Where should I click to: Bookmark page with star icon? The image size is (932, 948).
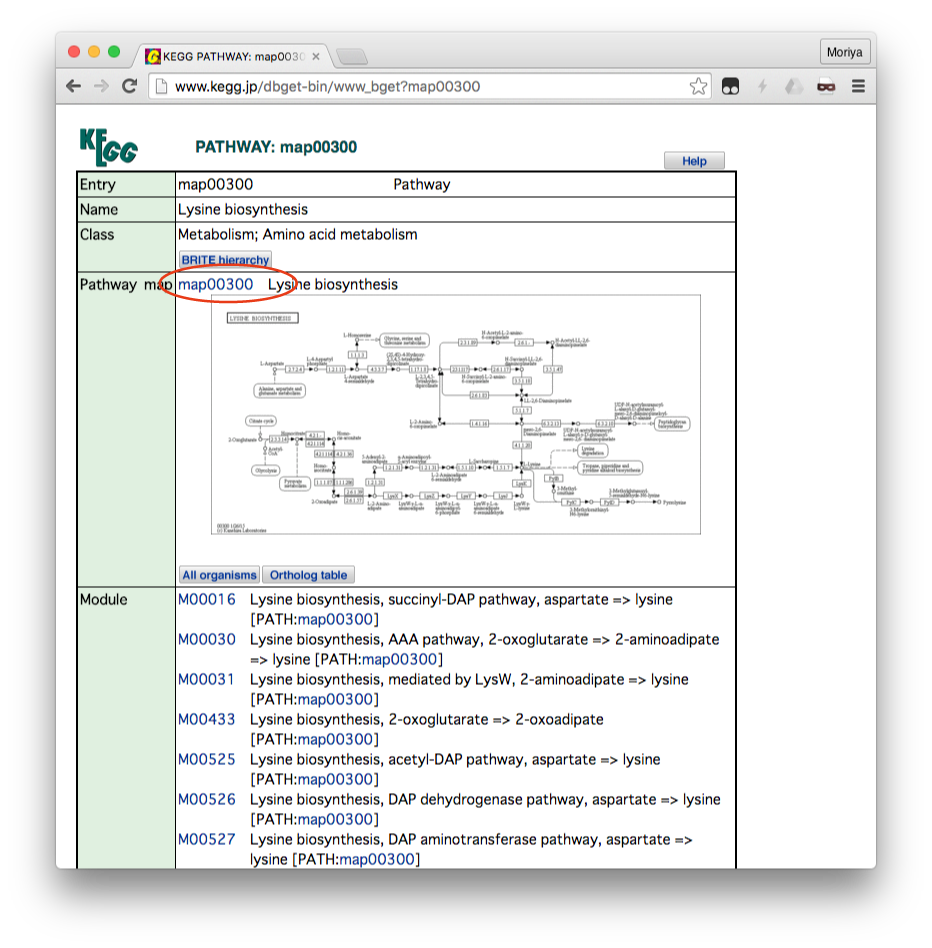(698, 86)
